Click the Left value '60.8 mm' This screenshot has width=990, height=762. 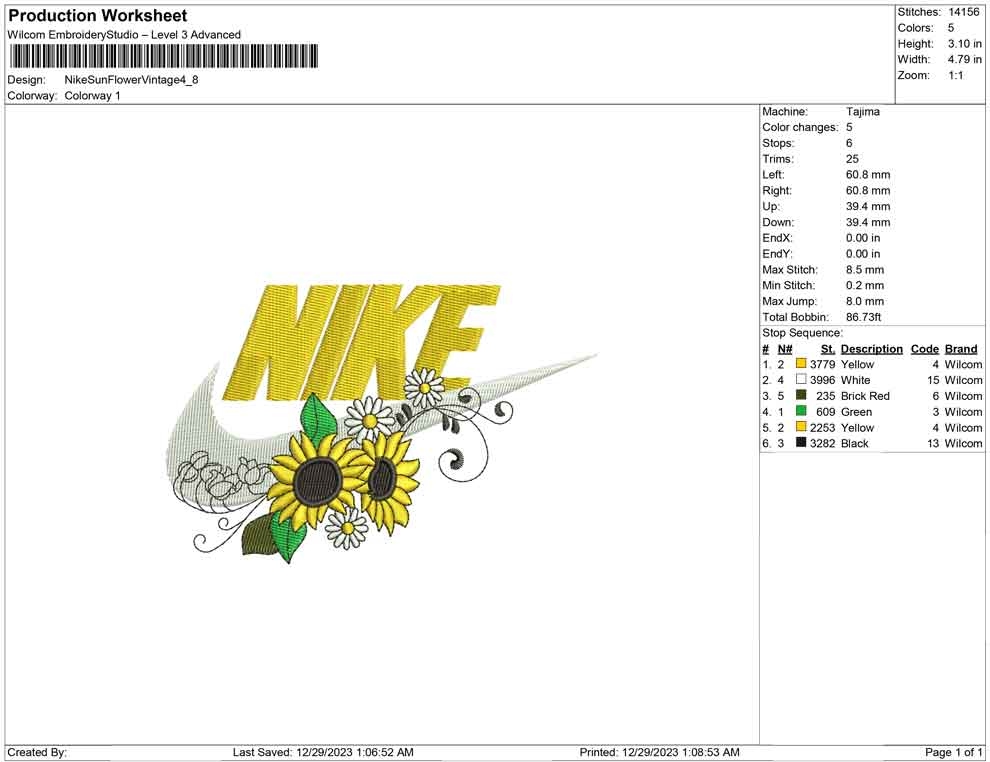point(868,175)
